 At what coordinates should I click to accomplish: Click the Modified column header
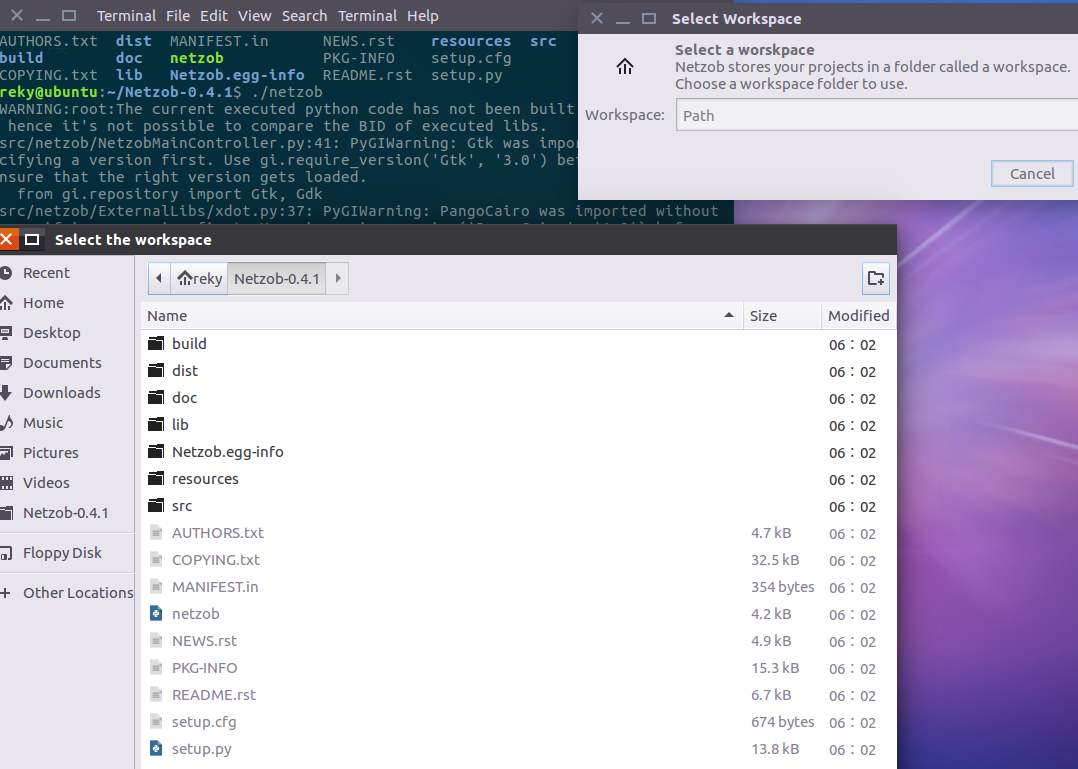pos(857,315)
